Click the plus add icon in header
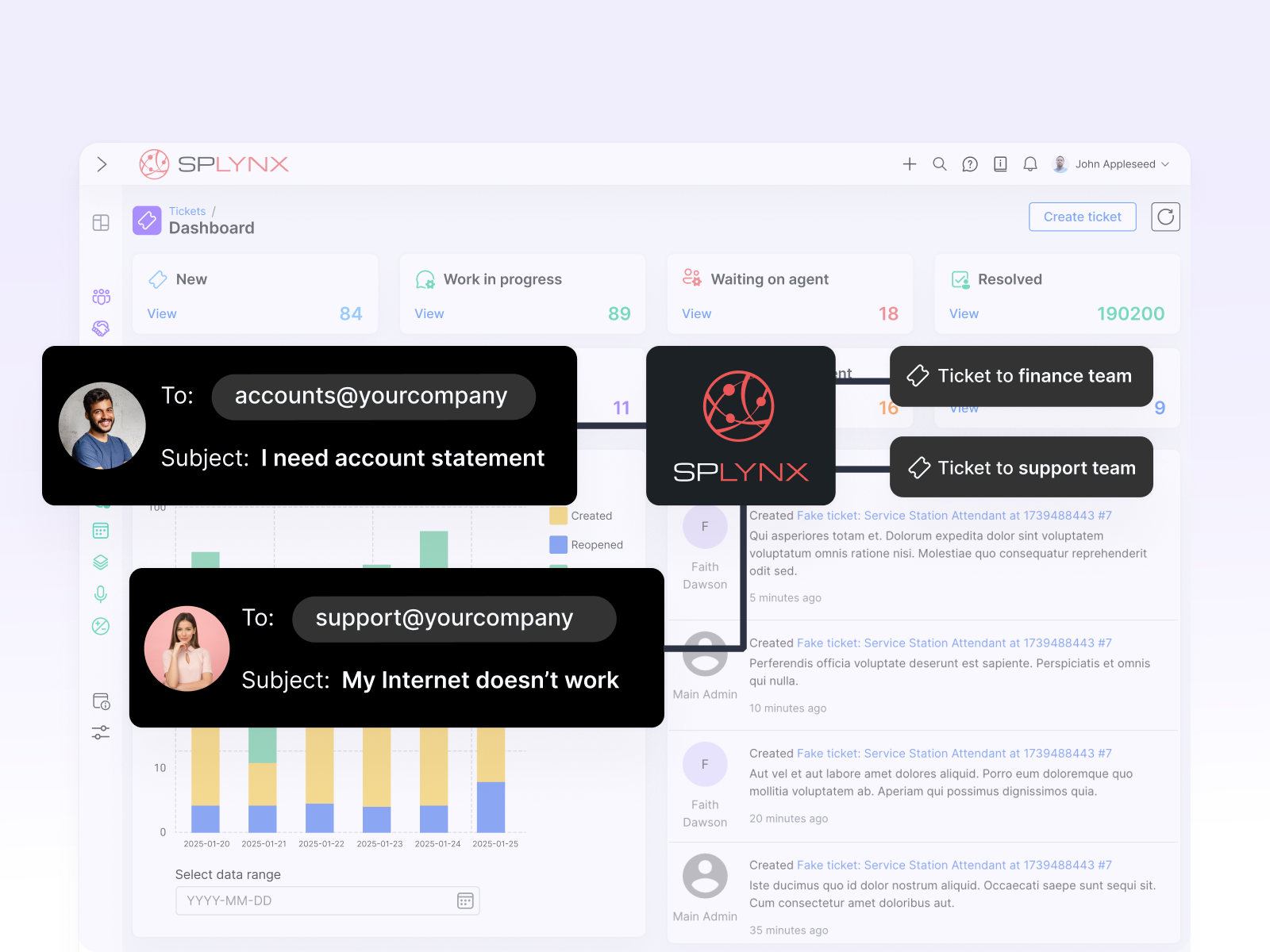The width and height of the screenshot is (1270, 952). (910, 164)
